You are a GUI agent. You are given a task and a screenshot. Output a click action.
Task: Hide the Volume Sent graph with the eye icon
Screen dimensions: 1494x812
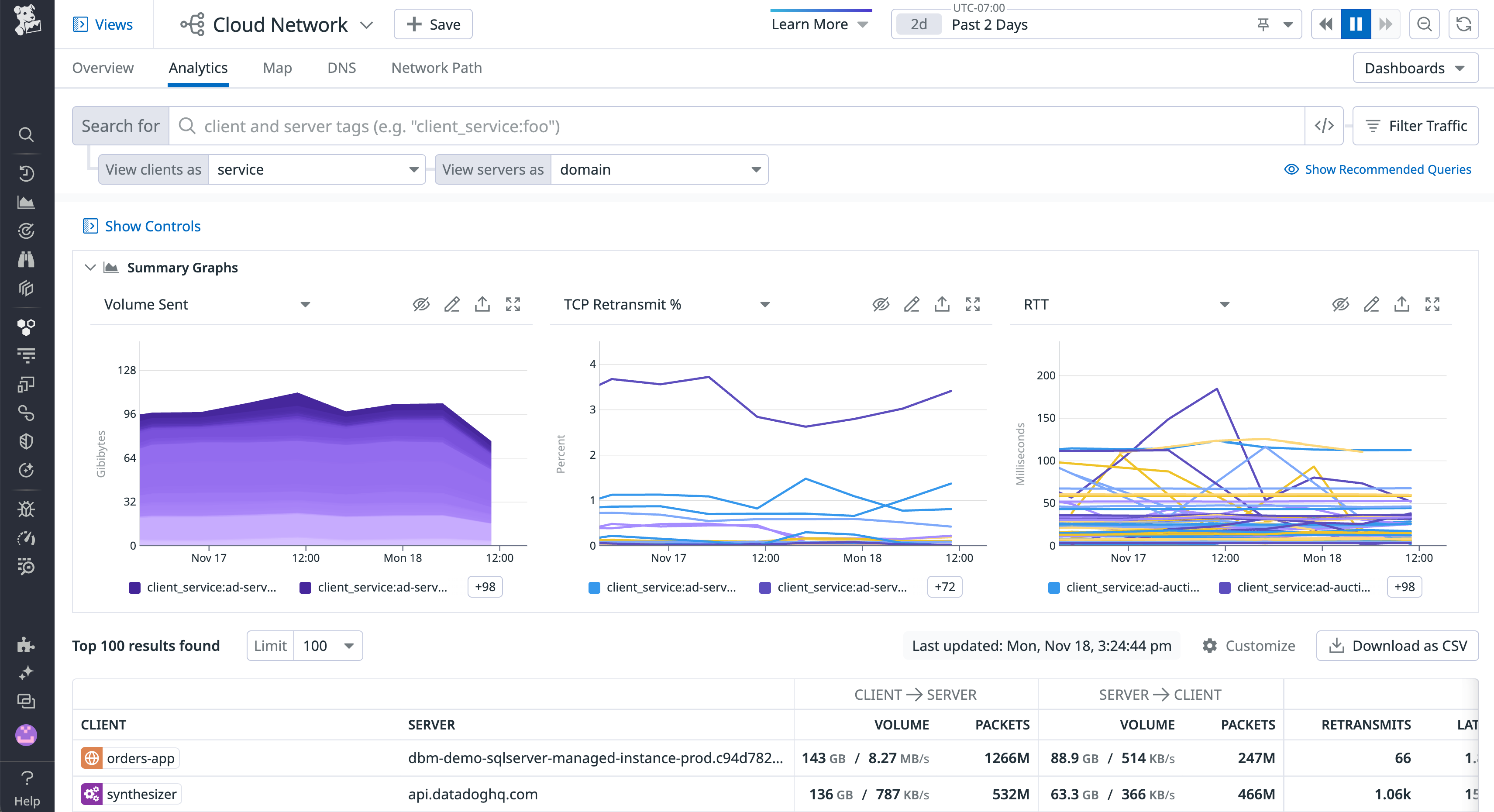(421, 304)
